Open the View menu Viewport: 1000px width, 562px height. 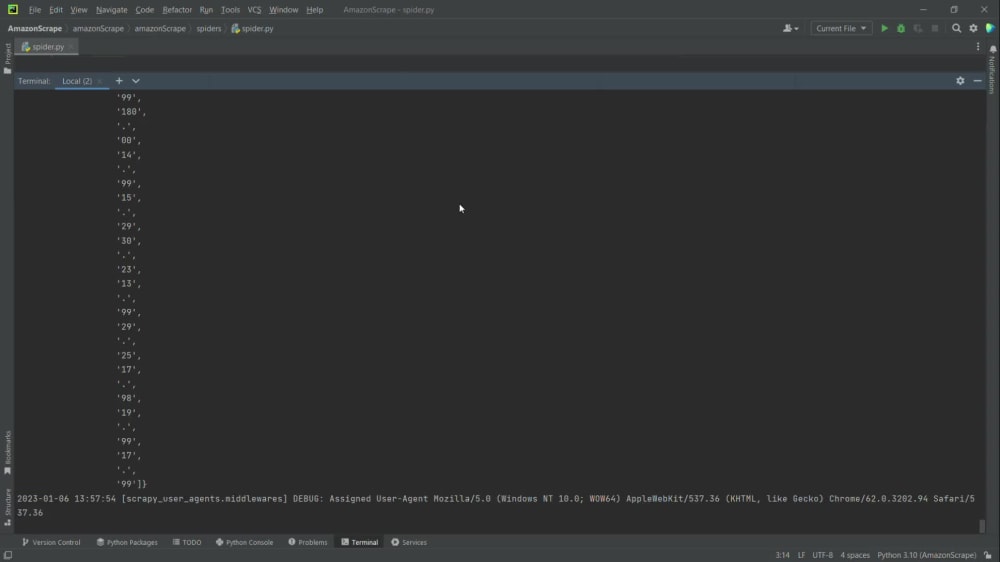tap(78, 10)
